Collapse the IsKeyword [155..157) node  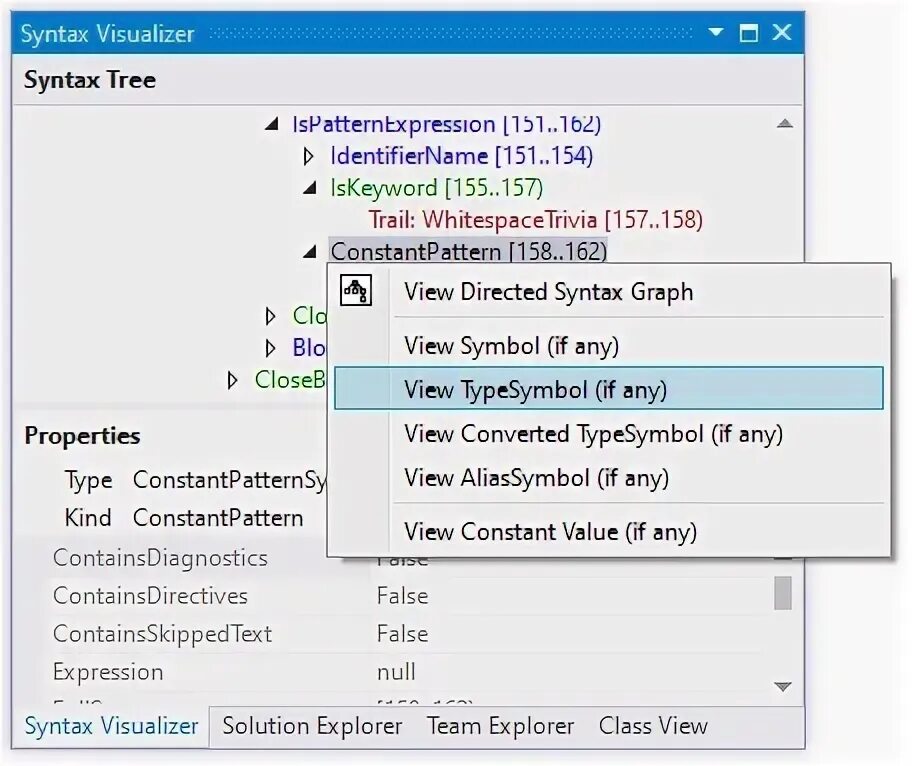pyautogui.click(x=310, y=187)
